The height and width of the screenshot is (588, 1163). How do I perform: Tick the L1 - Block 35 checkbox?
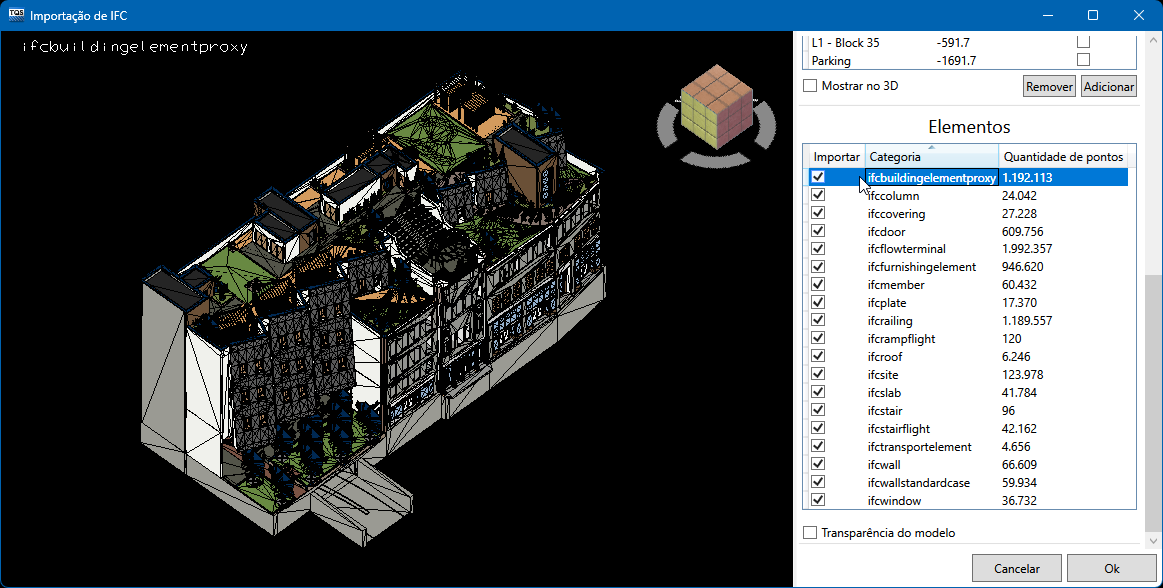tap(1083, 42)
